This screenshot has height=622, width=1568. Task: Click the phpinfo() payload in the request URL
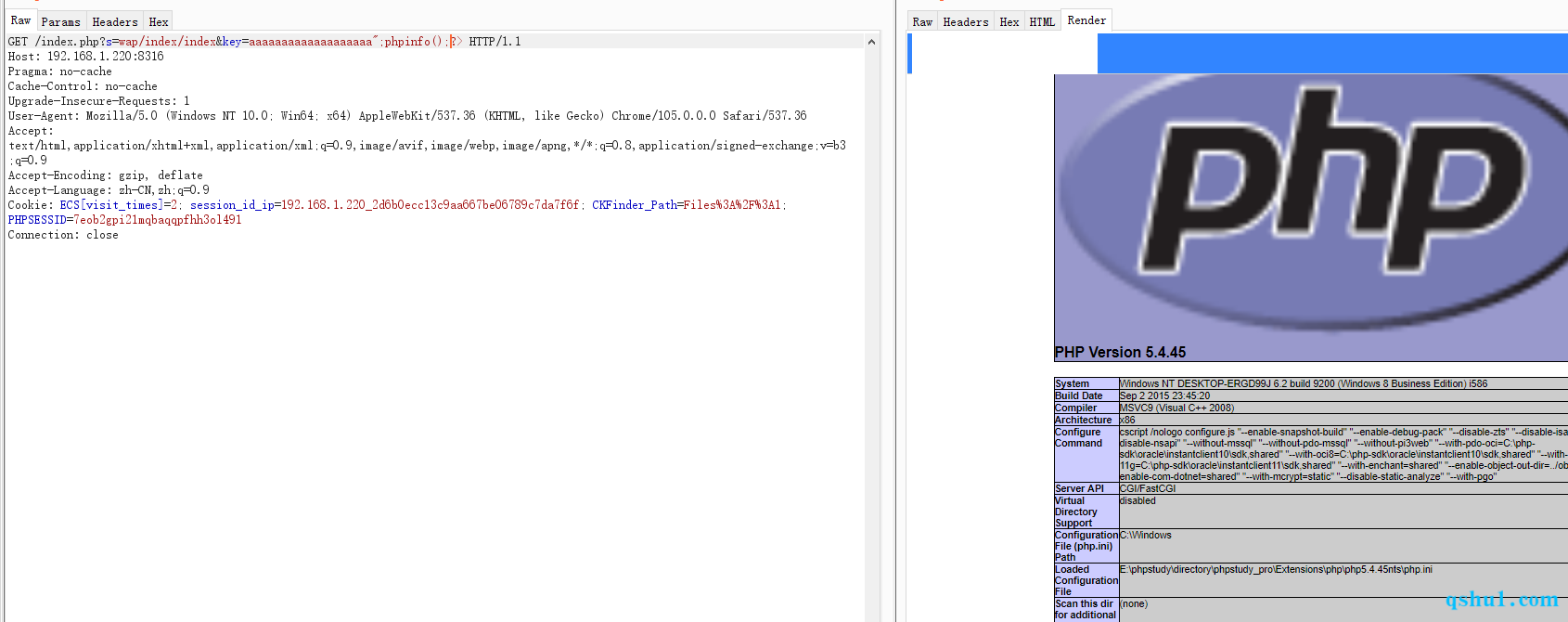point(415,42)
